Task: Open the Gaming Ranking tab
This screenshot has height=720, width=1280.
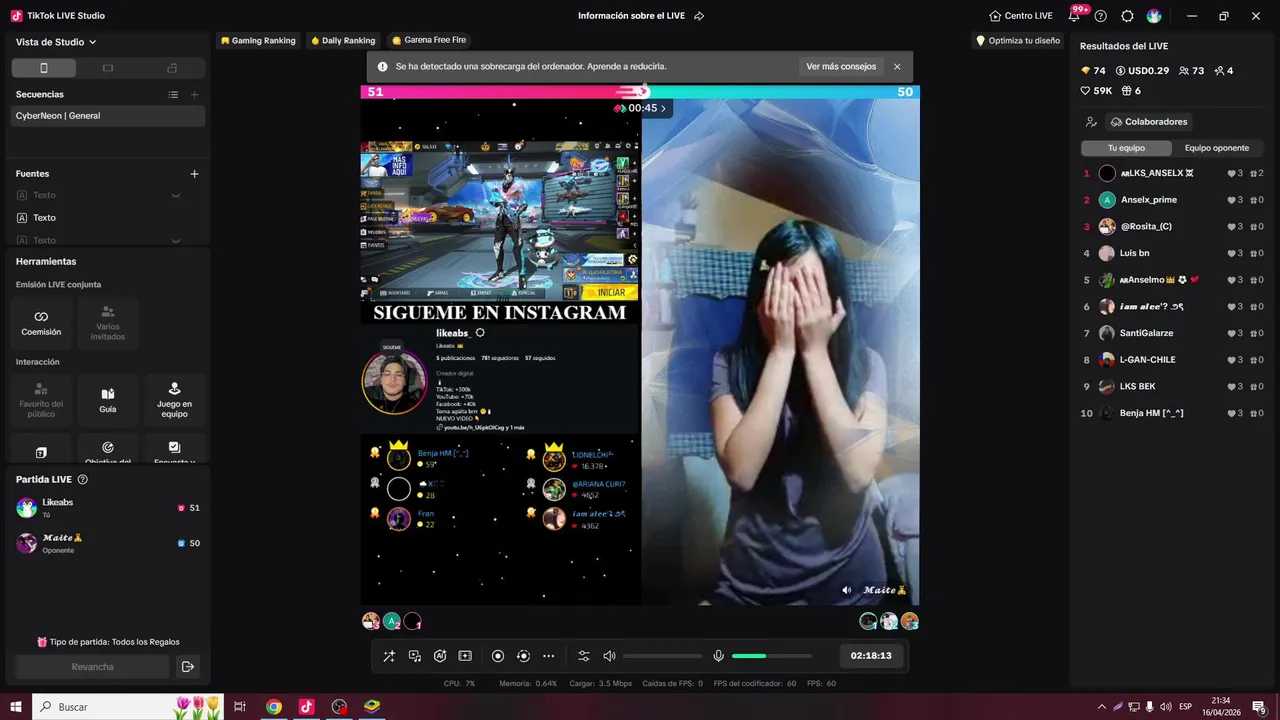Action: (x=258, y=41)
